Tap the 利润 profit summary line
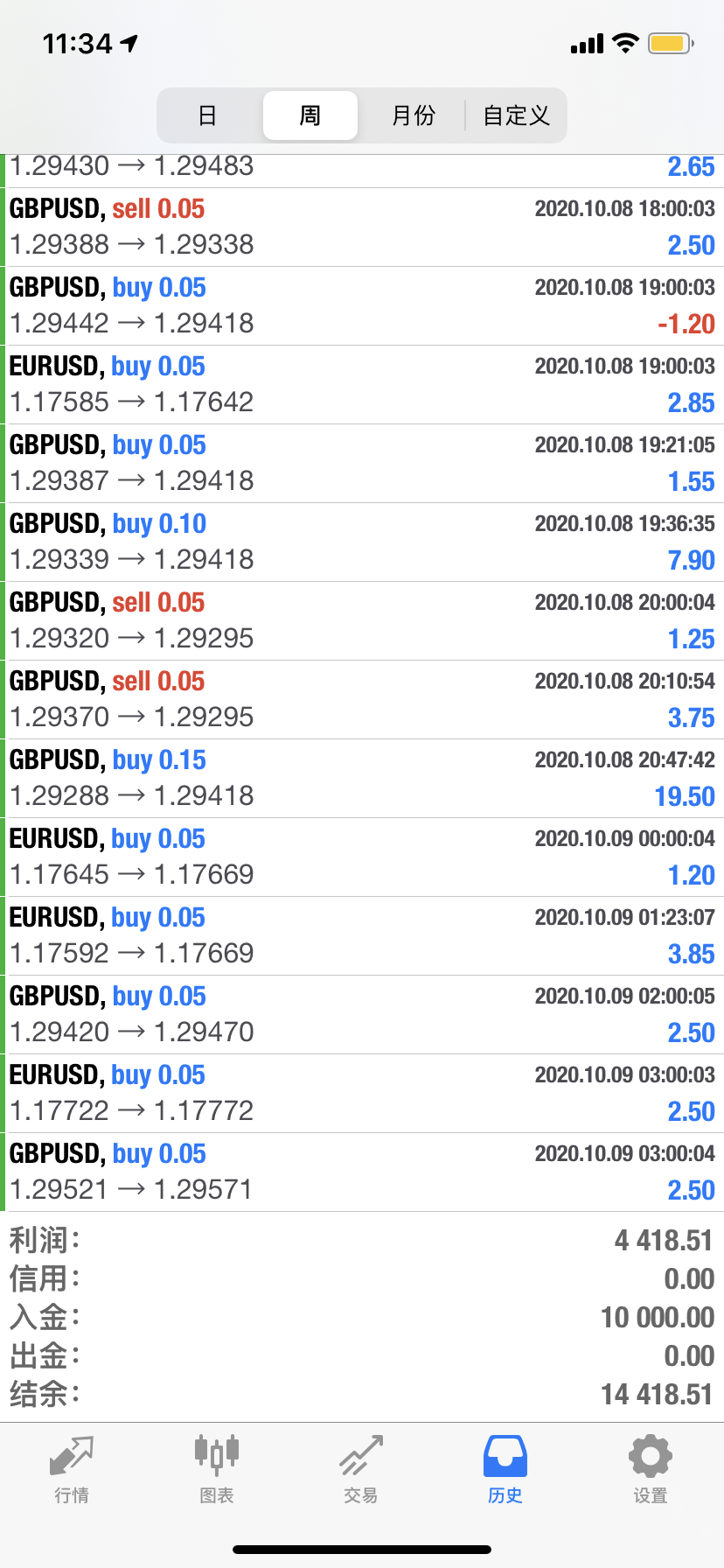 (362, 1240)
